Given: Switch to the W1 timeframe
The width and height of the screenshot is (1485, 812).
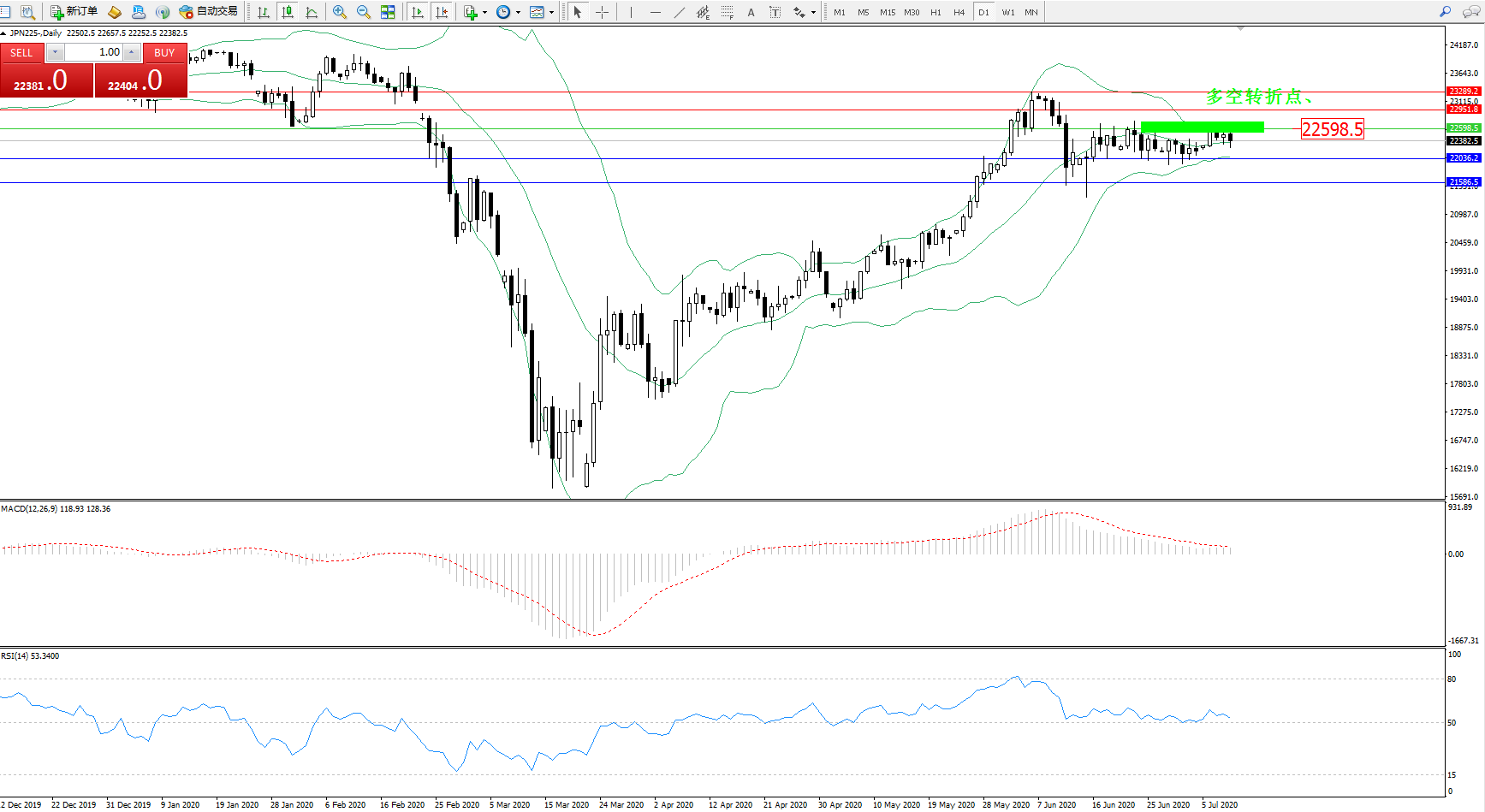Looking at the screenshot, I should (1007, 12).
